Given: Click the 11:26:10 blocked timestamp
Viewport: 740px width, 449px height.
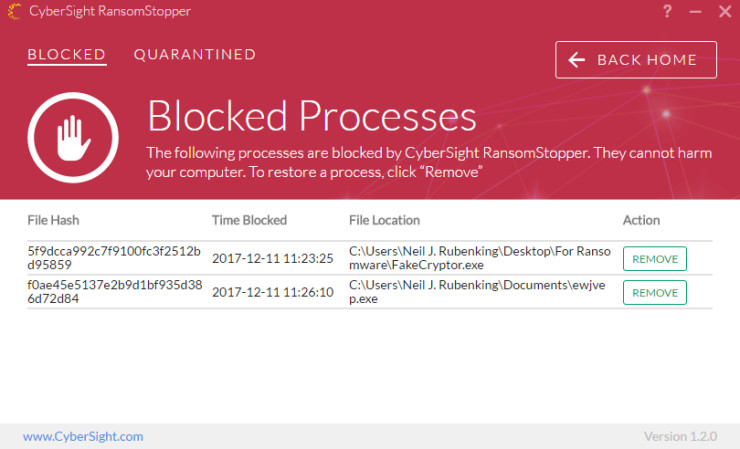Looking at the screenshot, I should 273,292.
